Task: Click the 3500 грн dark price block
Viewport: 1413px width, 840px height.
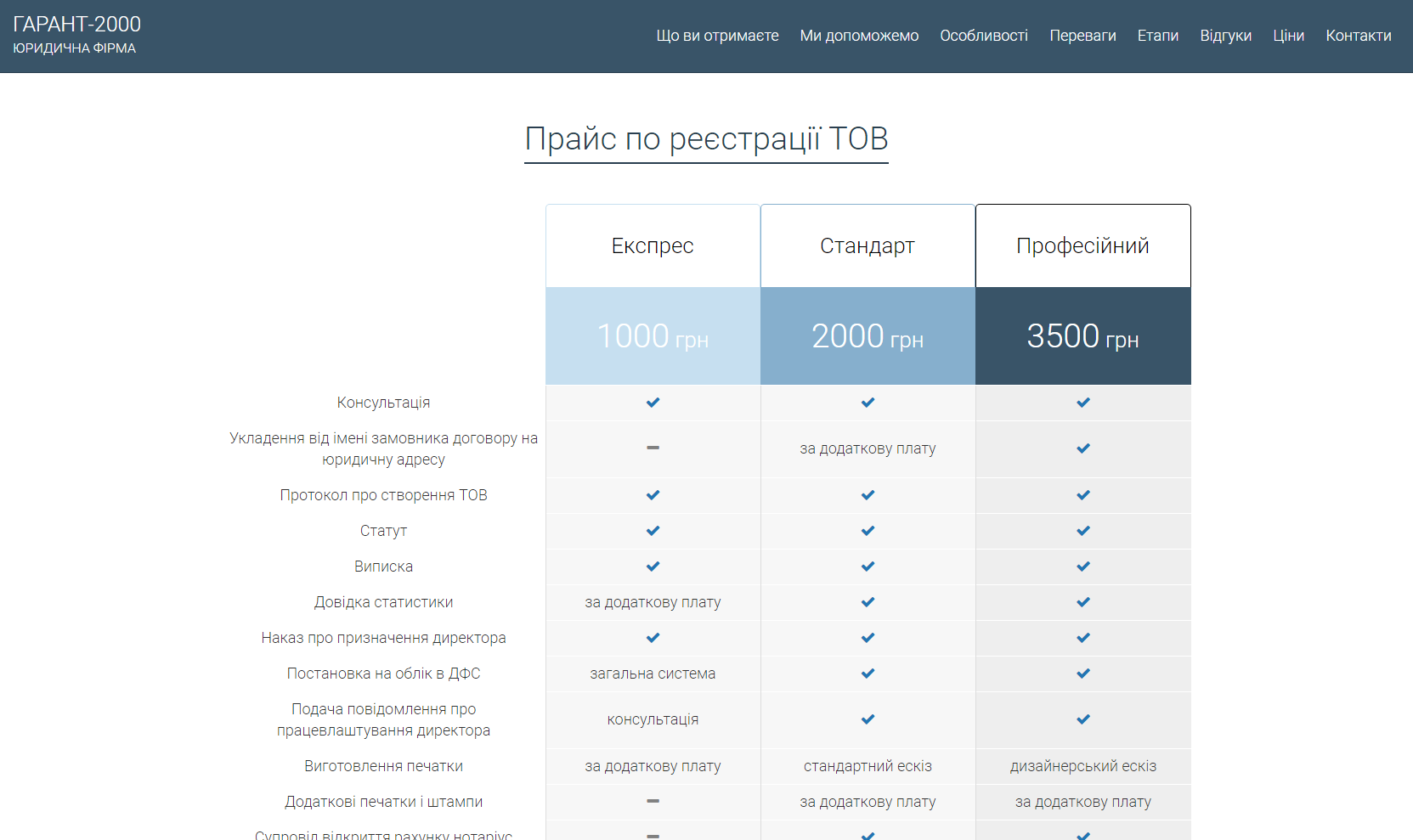Action: pyautogui.click(x=1082, y=336)
